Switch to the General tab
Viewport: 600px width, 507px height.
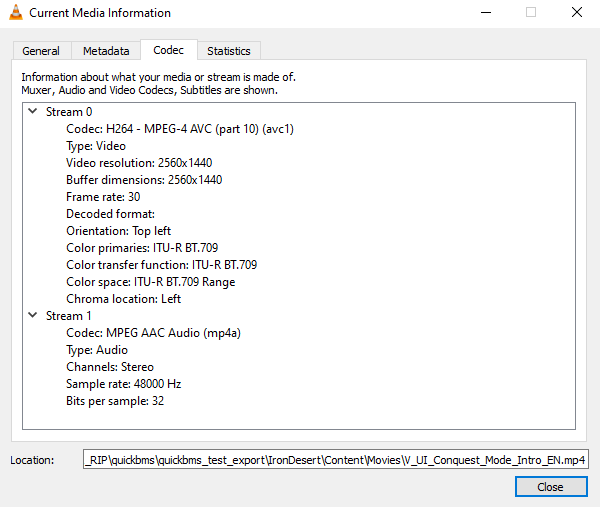click(41, 51)
